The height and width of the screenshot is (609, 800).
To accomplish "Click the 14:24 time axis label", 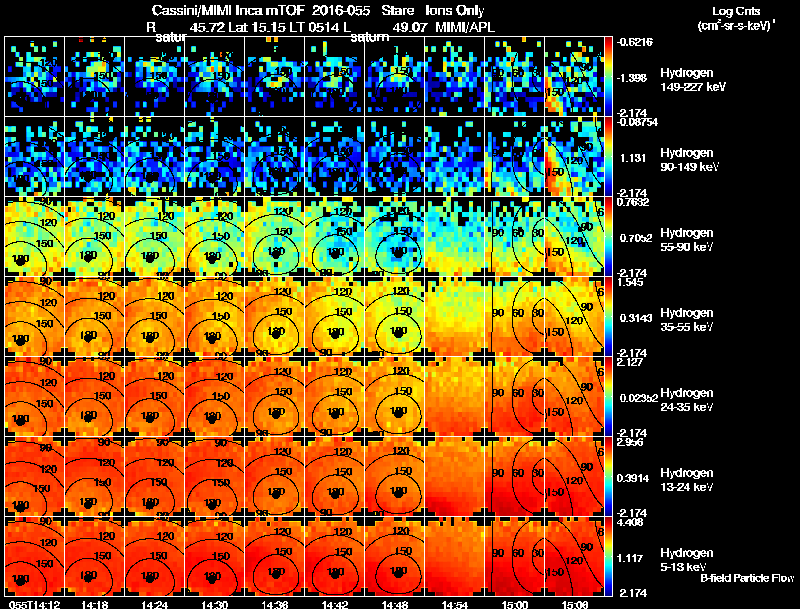I will coord(154,604).
